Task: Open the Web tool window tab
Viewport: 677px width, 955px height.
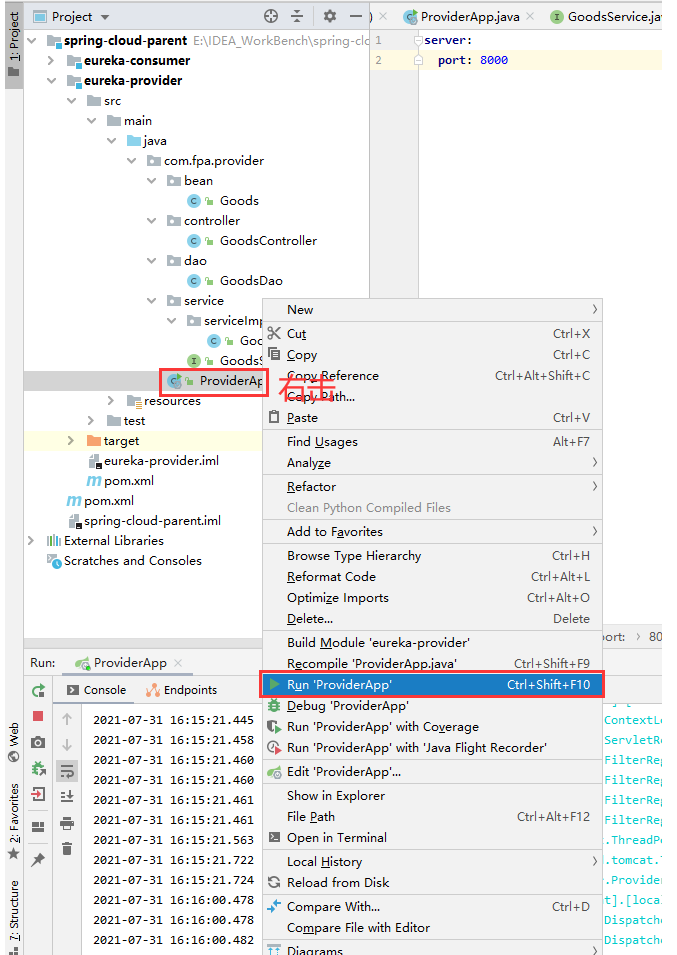Action: (13, 742)
